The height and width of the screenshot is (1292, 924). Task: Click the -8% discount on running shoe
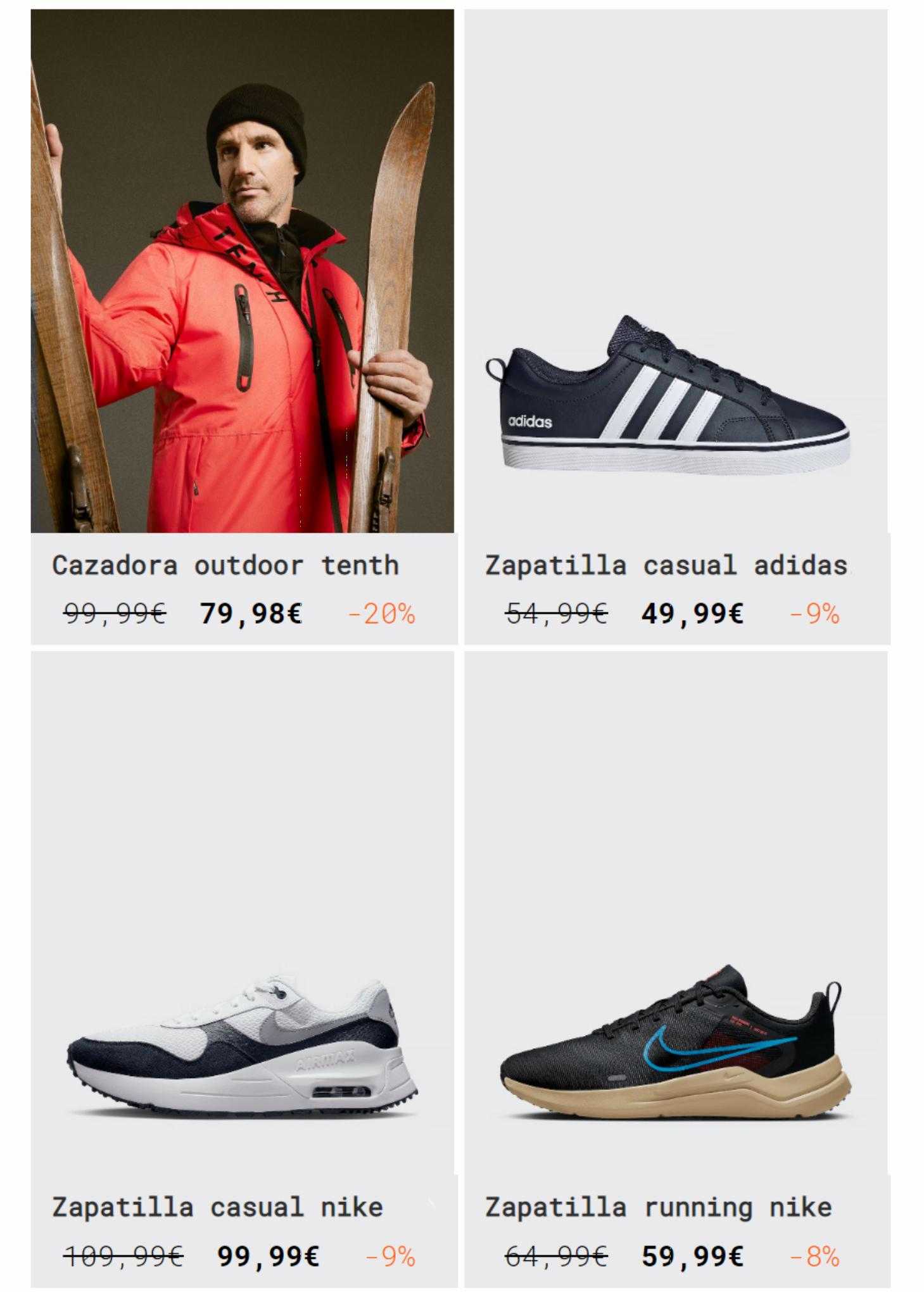point(814,1256)
